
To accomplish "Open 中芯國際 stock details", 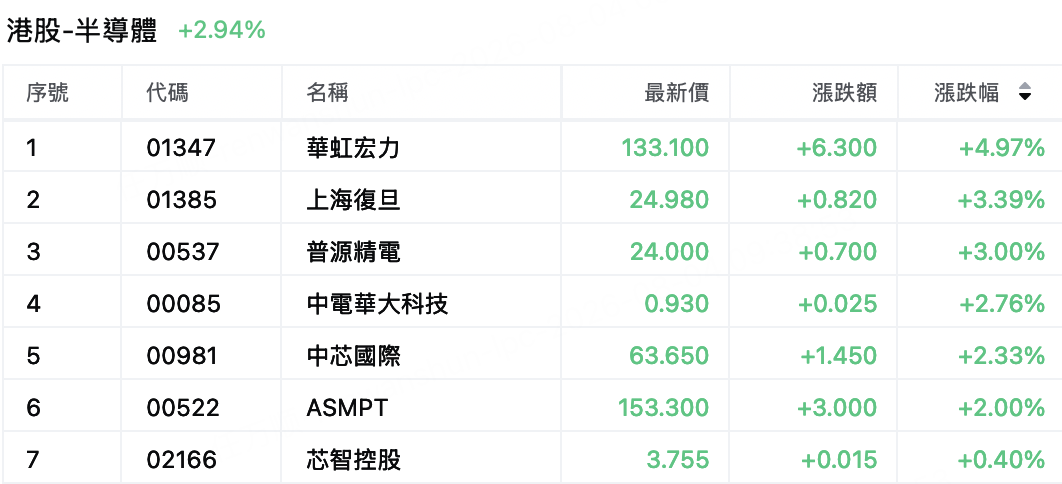I will click(353, 355).
